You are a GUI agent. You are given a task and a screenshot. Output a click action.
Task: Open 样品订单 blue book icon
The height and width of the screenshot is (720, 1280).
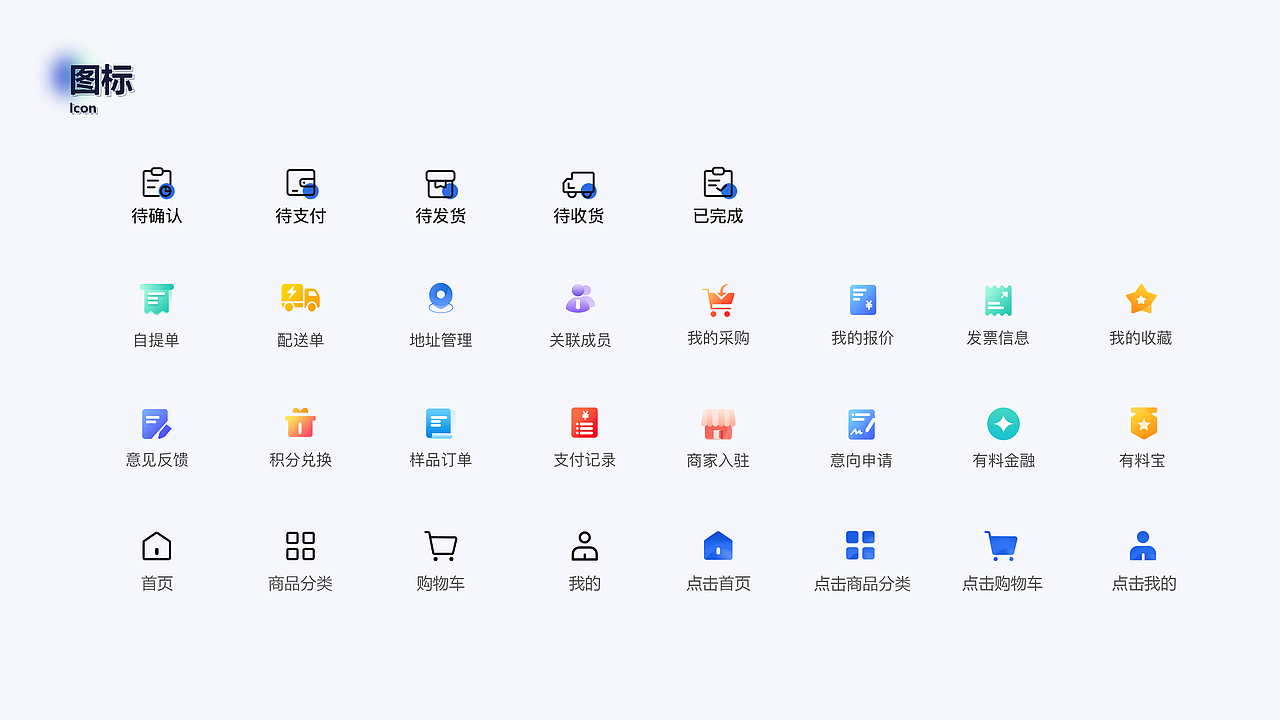point(440,423)
